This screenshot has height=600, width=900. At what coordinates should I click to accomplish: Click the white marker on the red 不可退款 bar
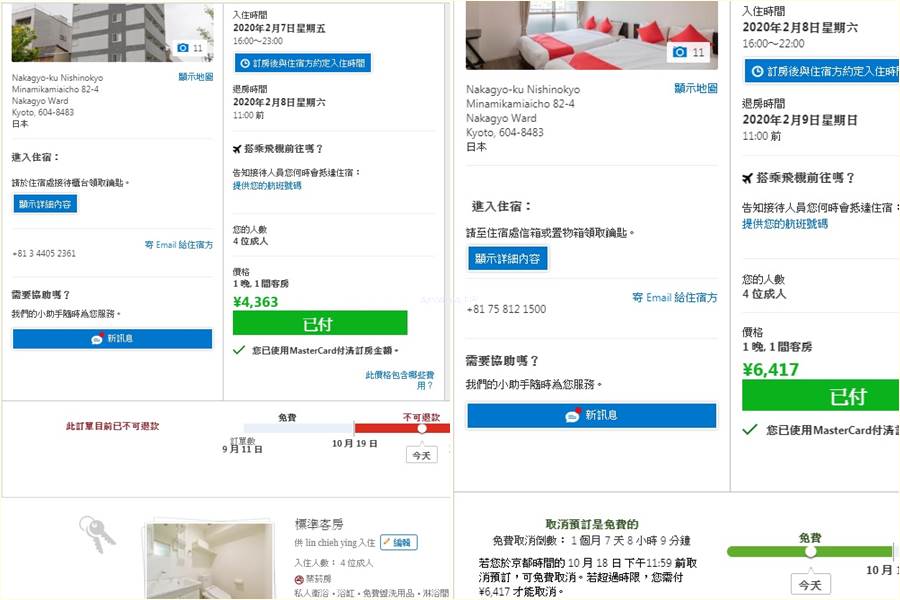[x=422, y=427]
